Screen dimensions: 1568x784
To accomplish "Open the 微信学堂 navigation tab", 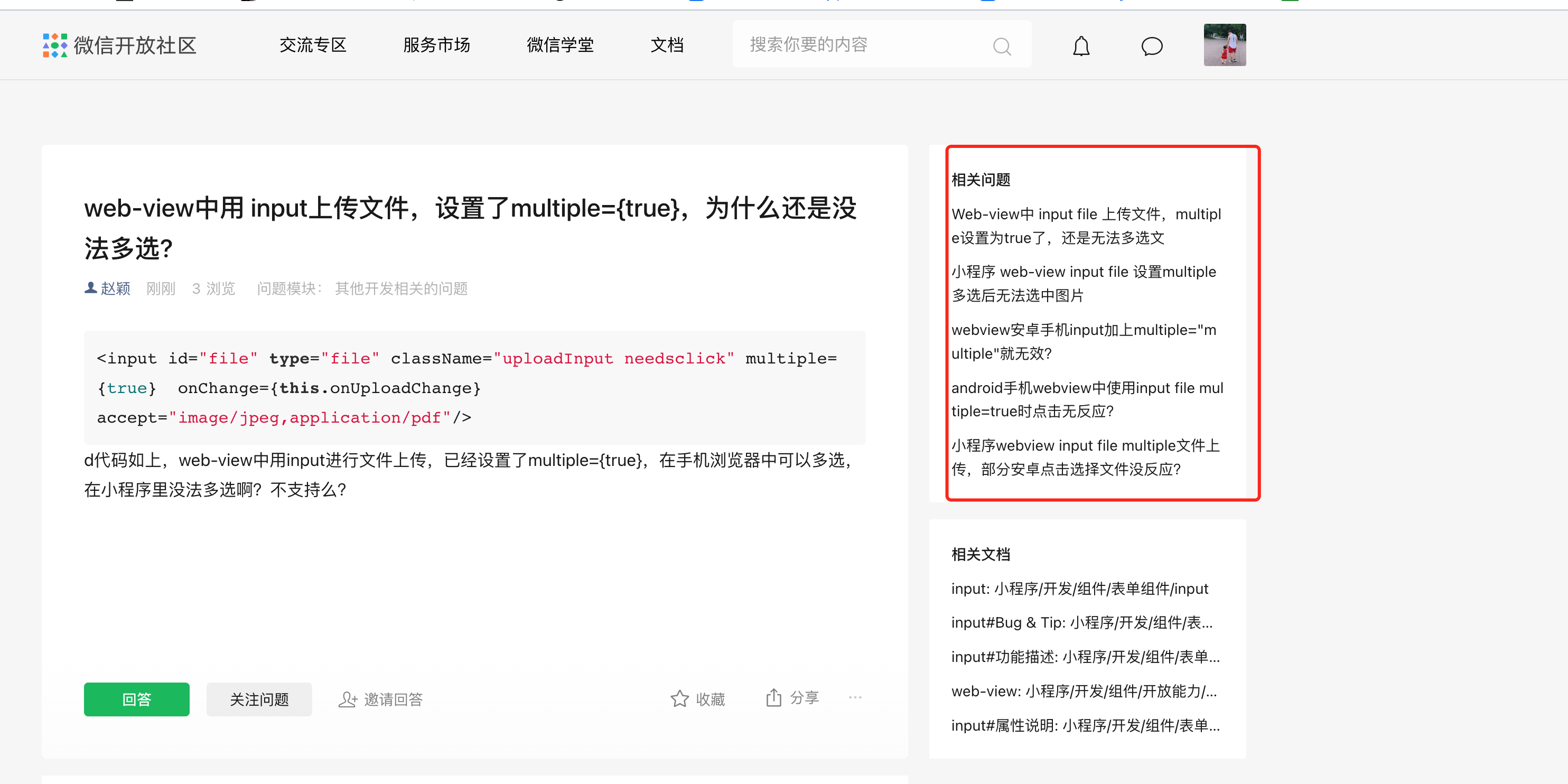I will pos(560,45).
